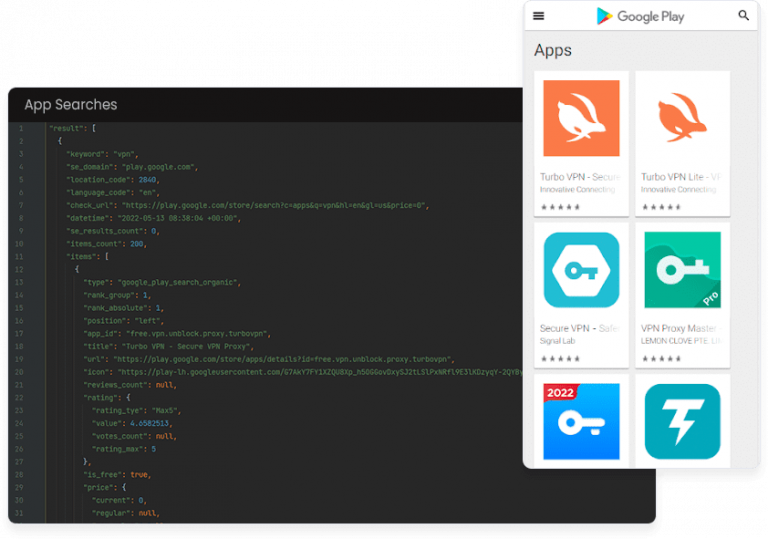The height and width of the screenshot is (539, 768).
Task: Click the Apps section heading
Action: (552, 50)
